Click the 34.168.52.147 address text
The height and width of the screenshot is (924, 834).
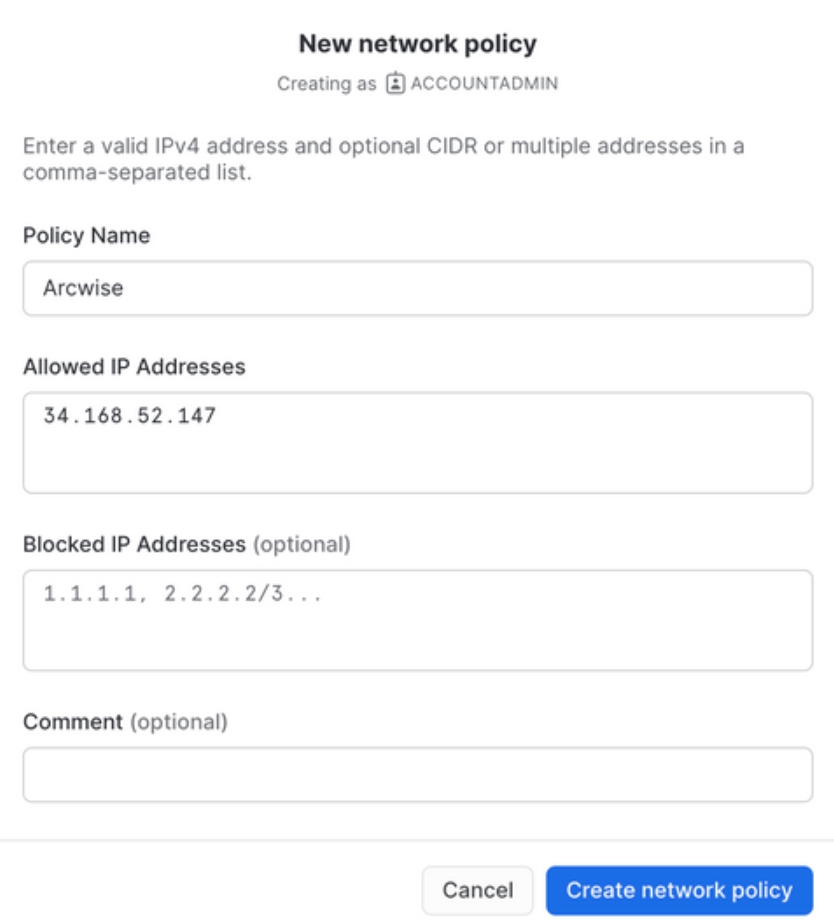130,416
